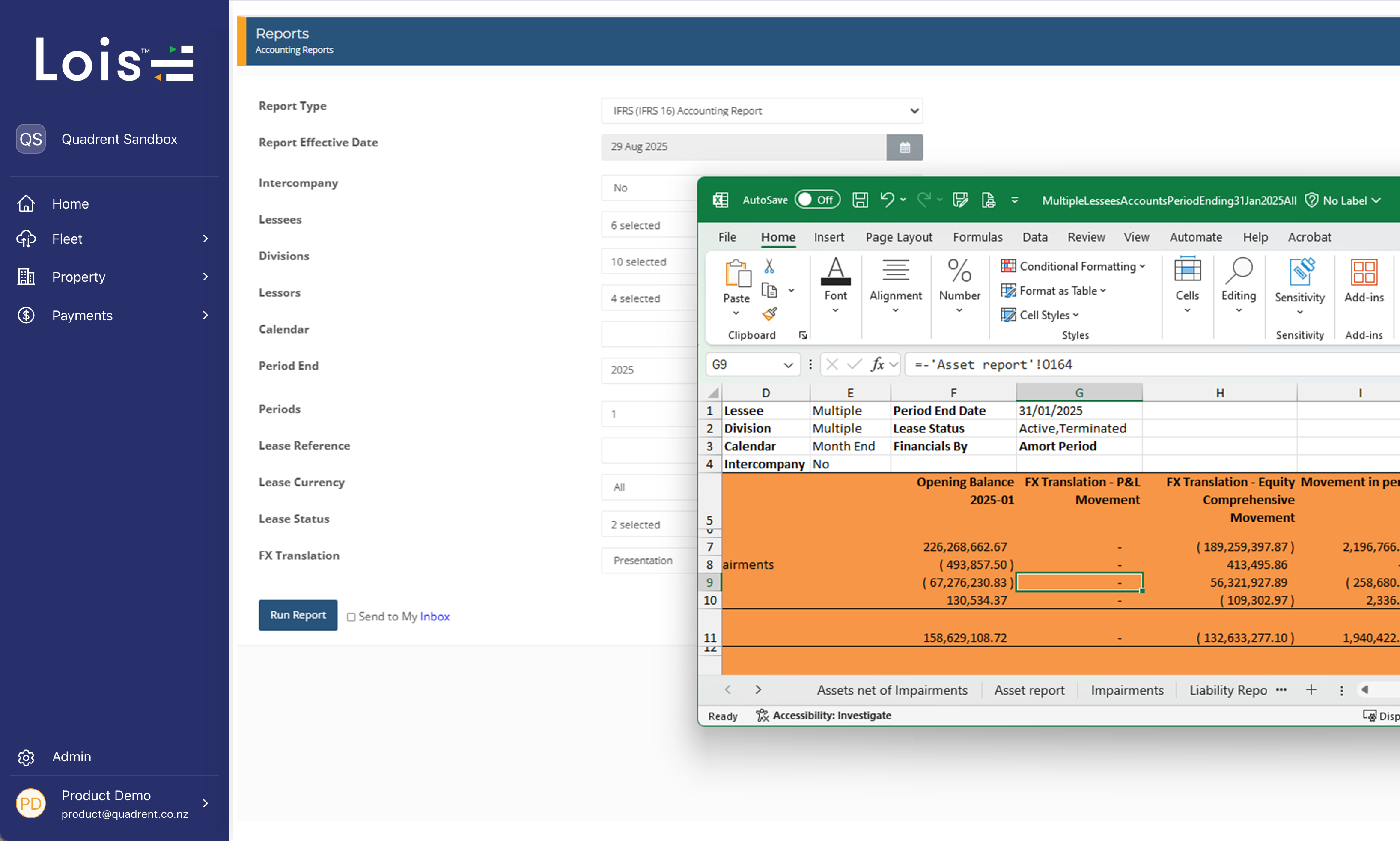
Task: Enable the Send to My Inbox checkbox
Action: pos(352,617)
